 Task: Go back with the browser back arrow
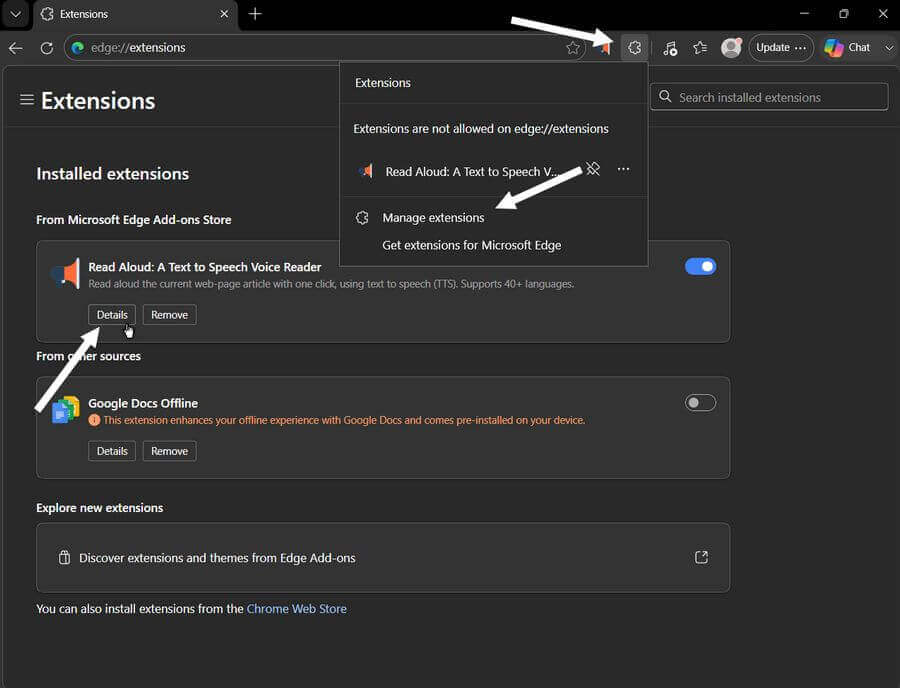15,48
